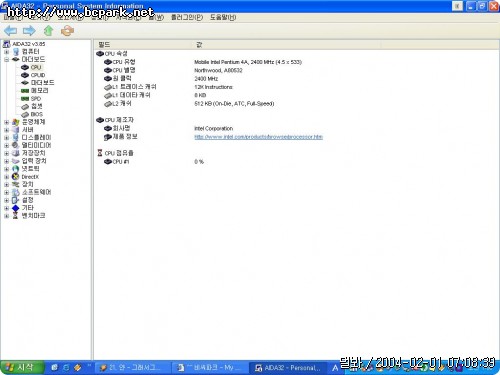This screenshot has width=500, height=375.
Task: Select the "512 KB (On-Die, ATC, Full-Speed)" value
Action: pyautogui.click(x=234, y=104)
